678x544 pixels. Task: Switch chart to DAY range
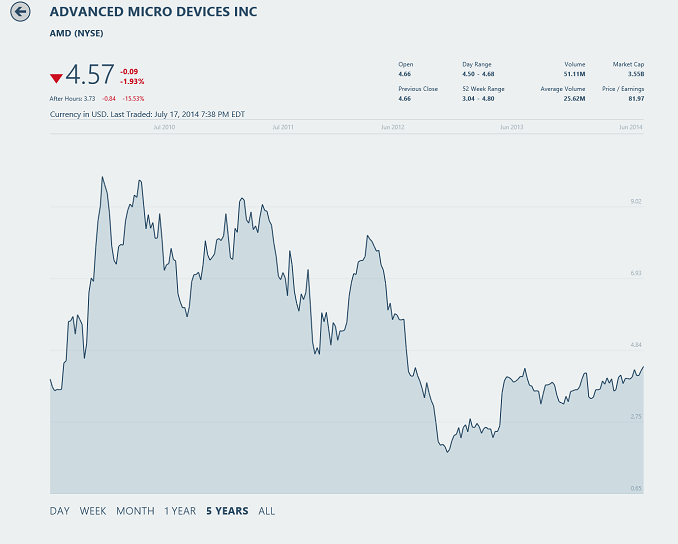(x=60, y=511)
